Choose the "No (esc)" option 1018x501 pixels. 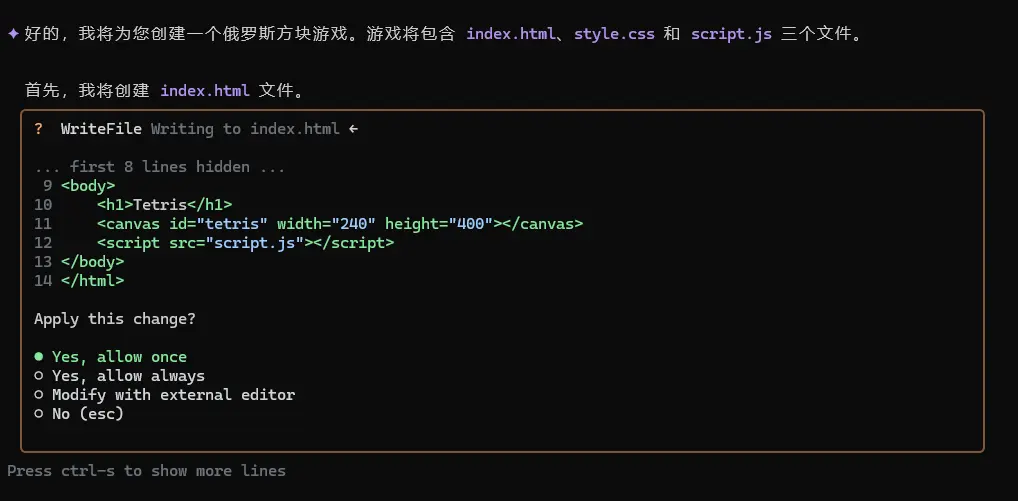(88, 414)
